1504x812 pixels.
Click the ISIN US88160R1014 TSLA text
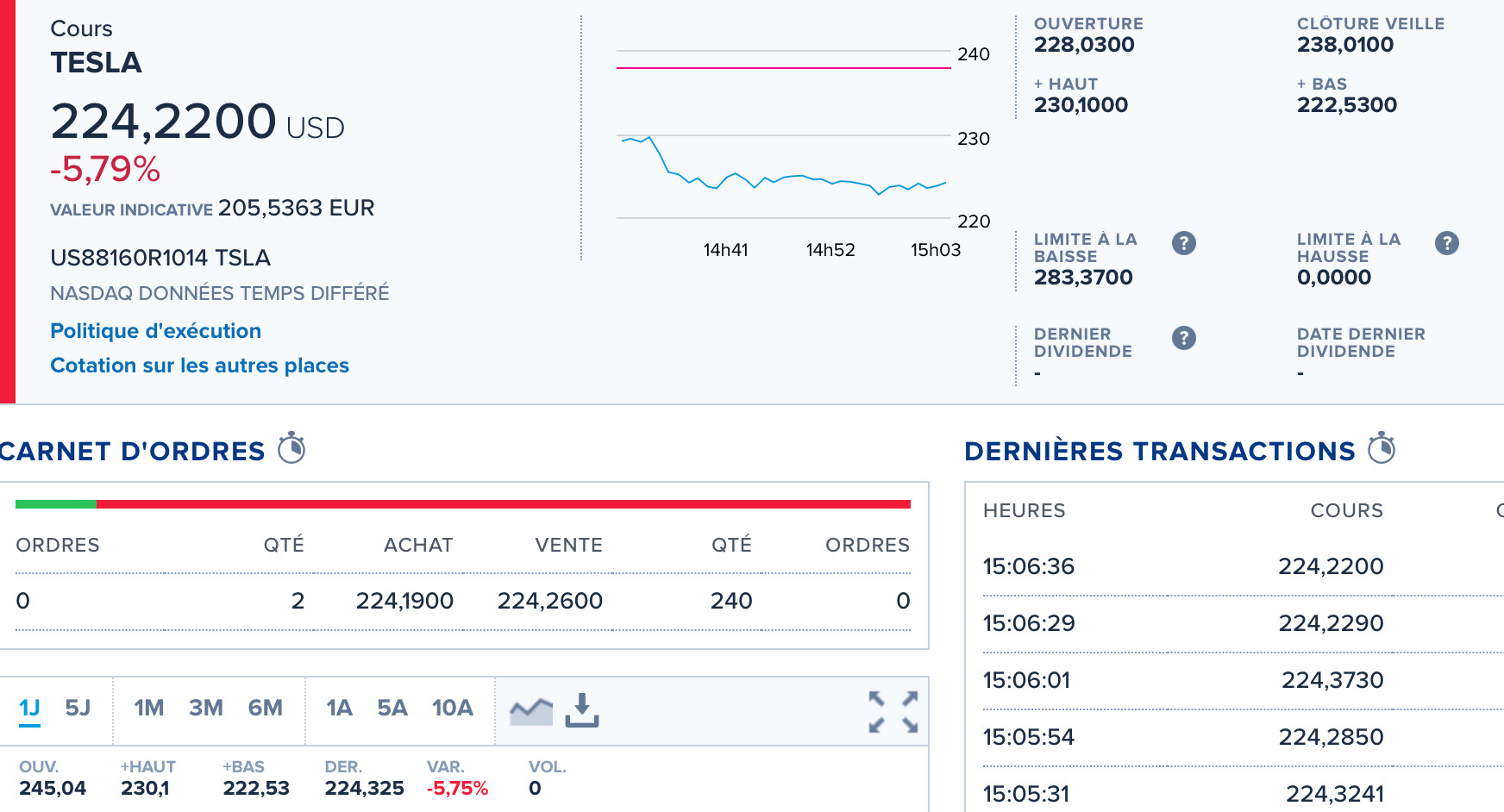pos(160,258)
